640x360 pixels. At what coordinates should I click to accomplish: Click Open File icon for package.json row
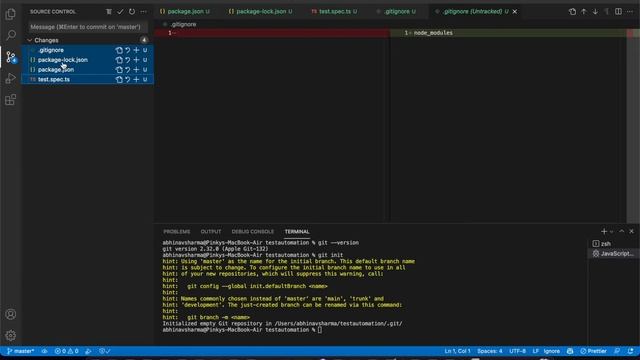pyautogui.click(x=119, y=70)
